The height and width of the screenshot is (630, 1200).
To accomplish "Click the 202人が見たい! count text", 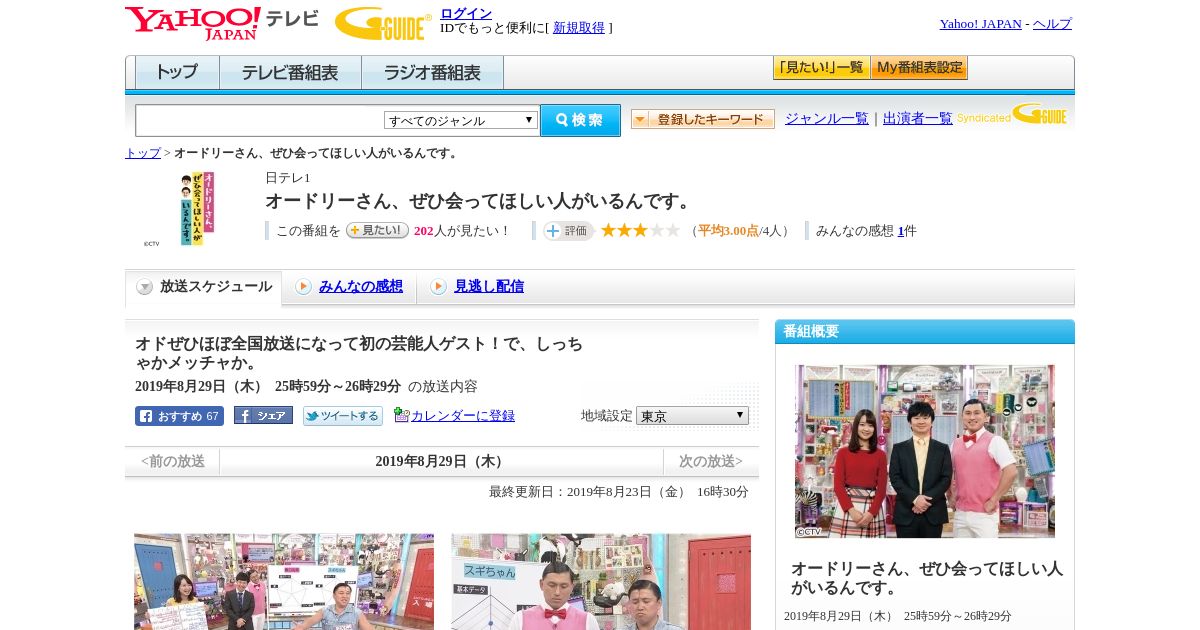I will pos(461,231).
